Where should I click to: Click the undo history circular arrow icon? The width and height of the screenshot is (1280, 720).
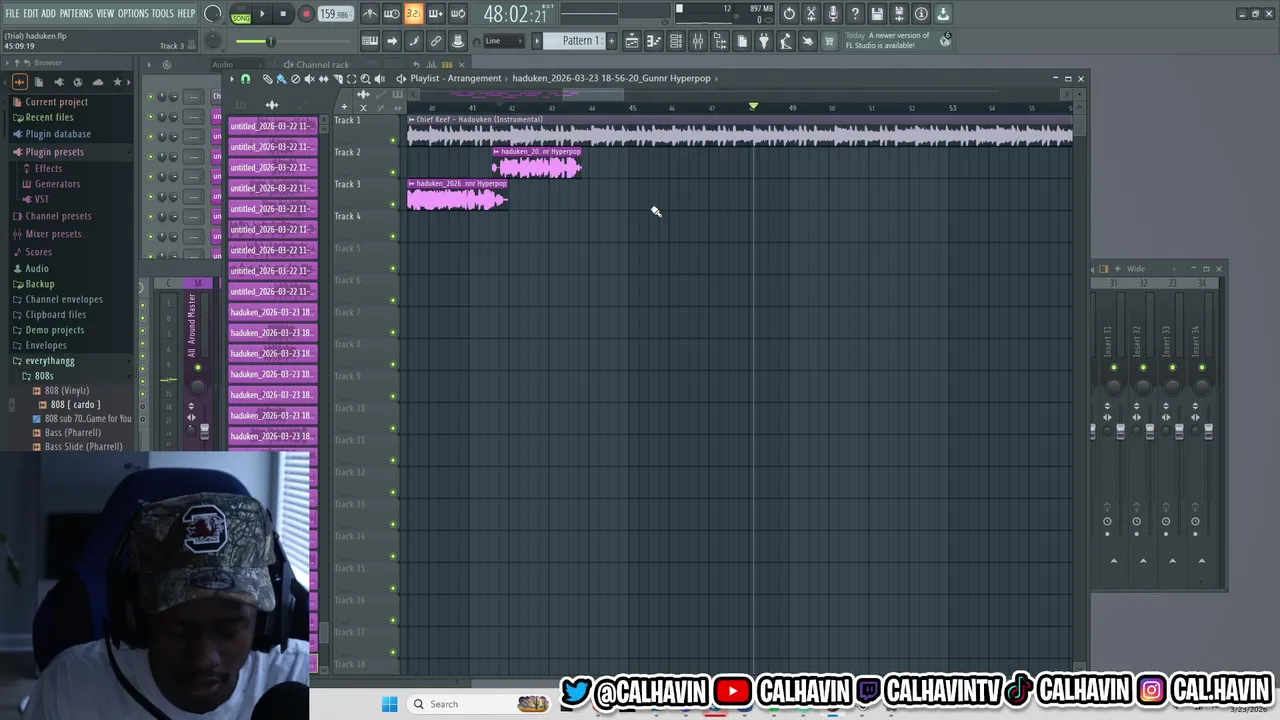789,14
